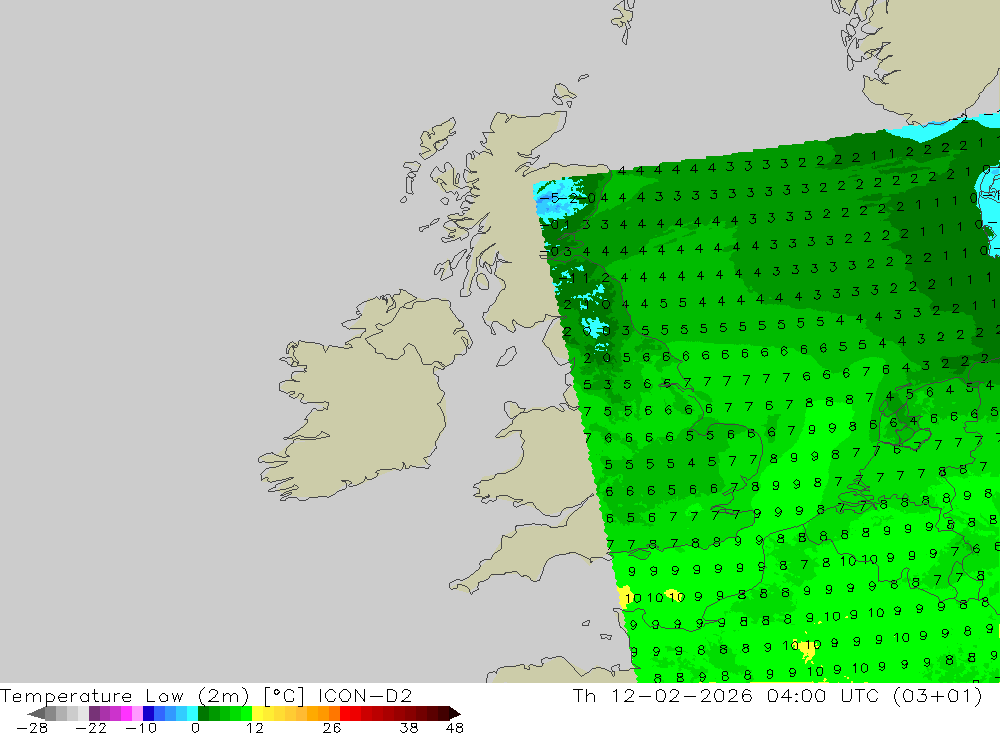The width and height of the screenshot is (1000, 733).
Task: Click the '-28' legend scale label
Action: [32, 728]
